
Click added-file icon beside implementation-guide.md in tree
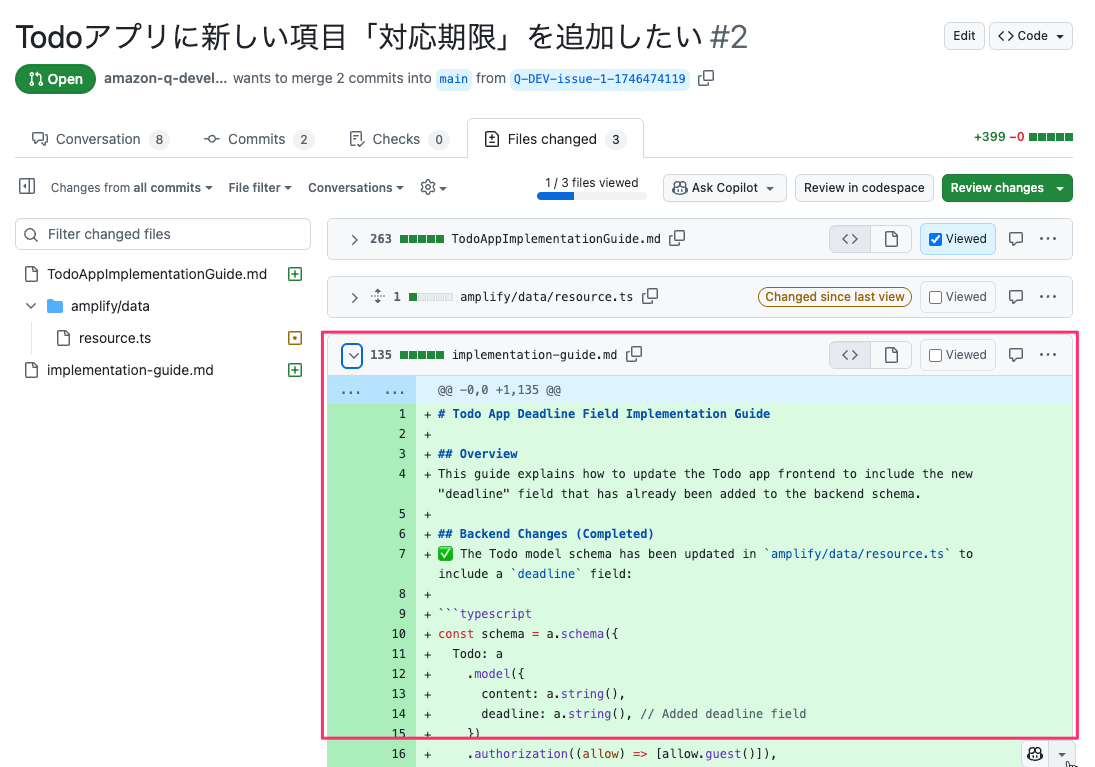click(295, 370)
